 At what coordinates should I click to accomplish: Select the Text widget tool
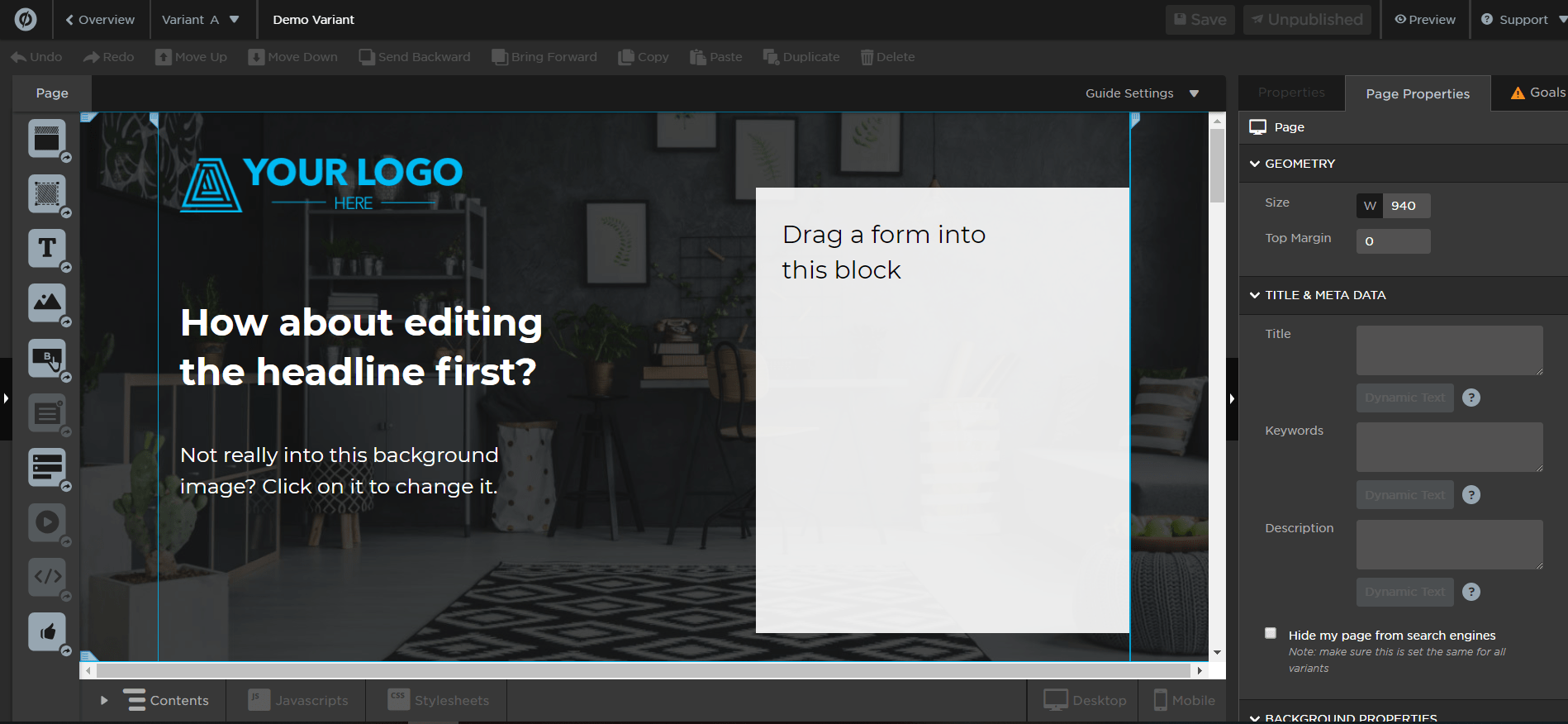point(47,248)
